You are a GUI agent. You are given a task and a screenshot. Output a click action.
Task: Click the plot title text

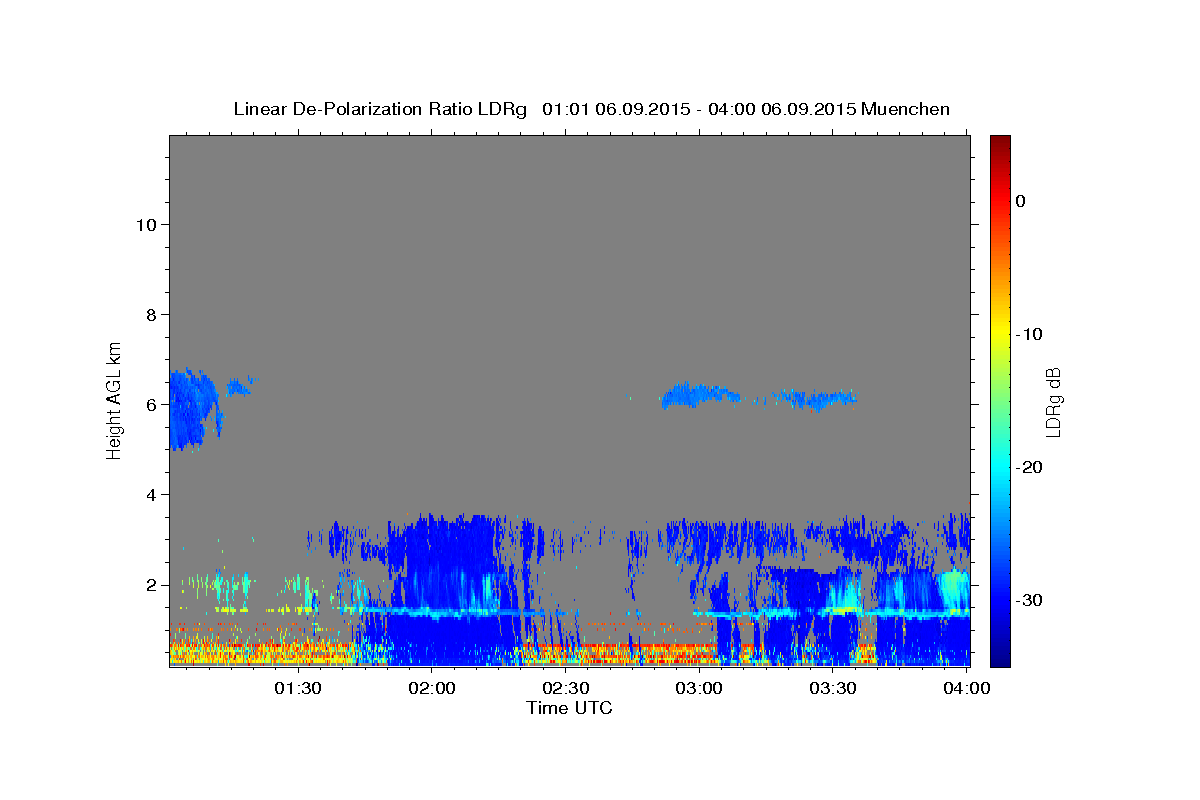[x=591, y=109]
